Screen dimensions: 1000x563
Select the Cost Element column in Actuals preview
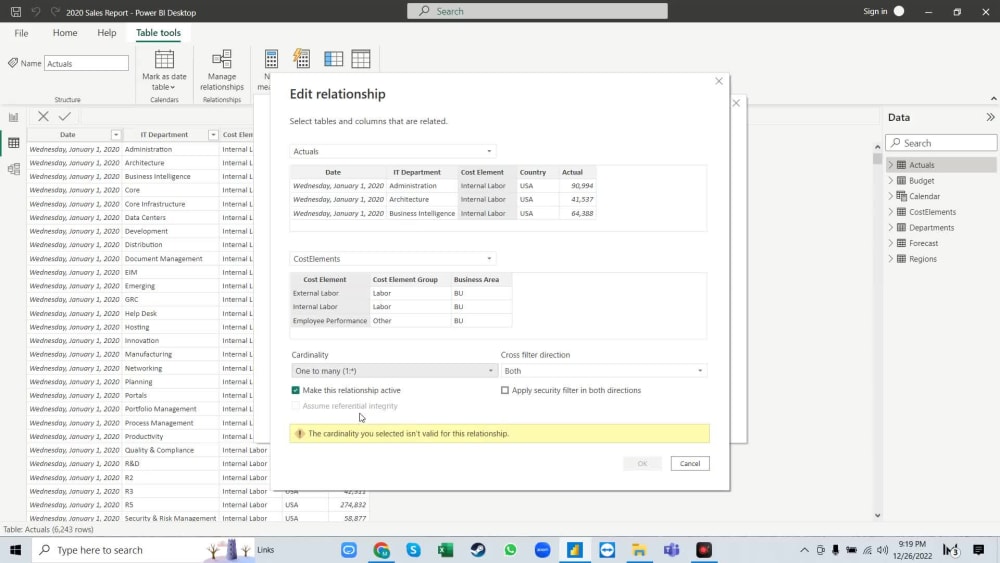482,172
